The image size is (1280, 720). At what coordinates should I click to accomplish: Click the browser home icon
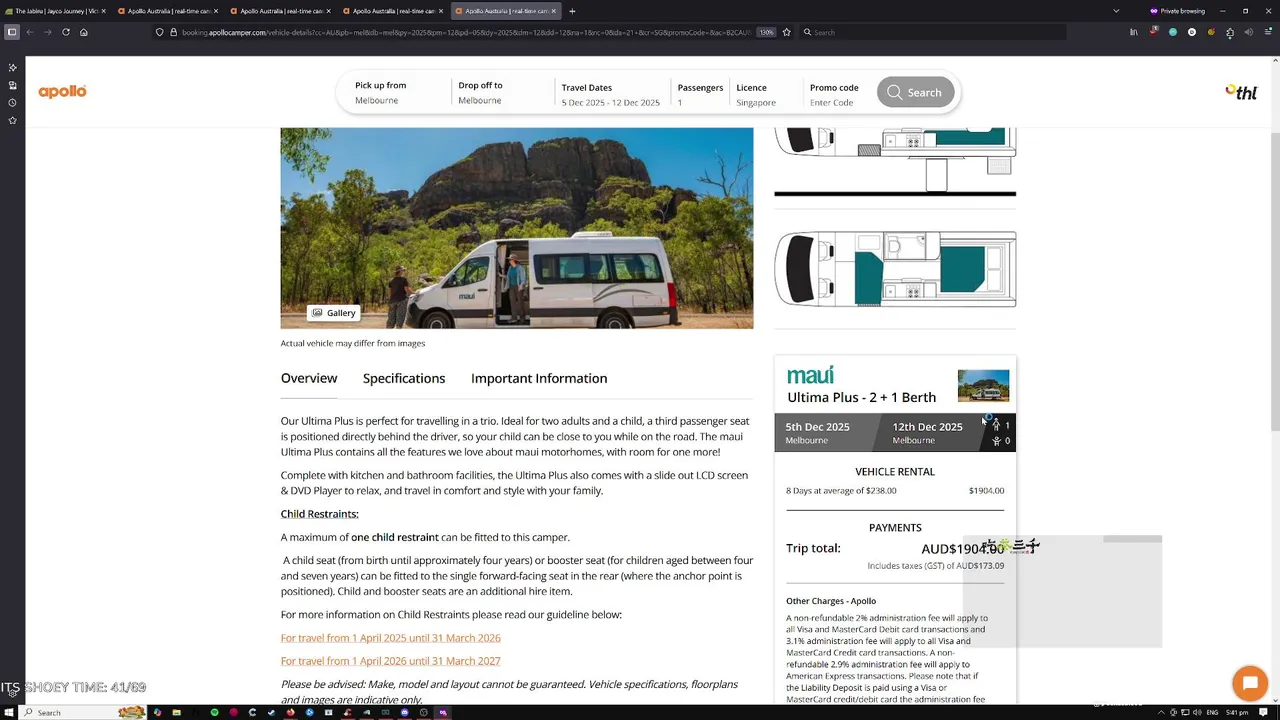point(84,32)
